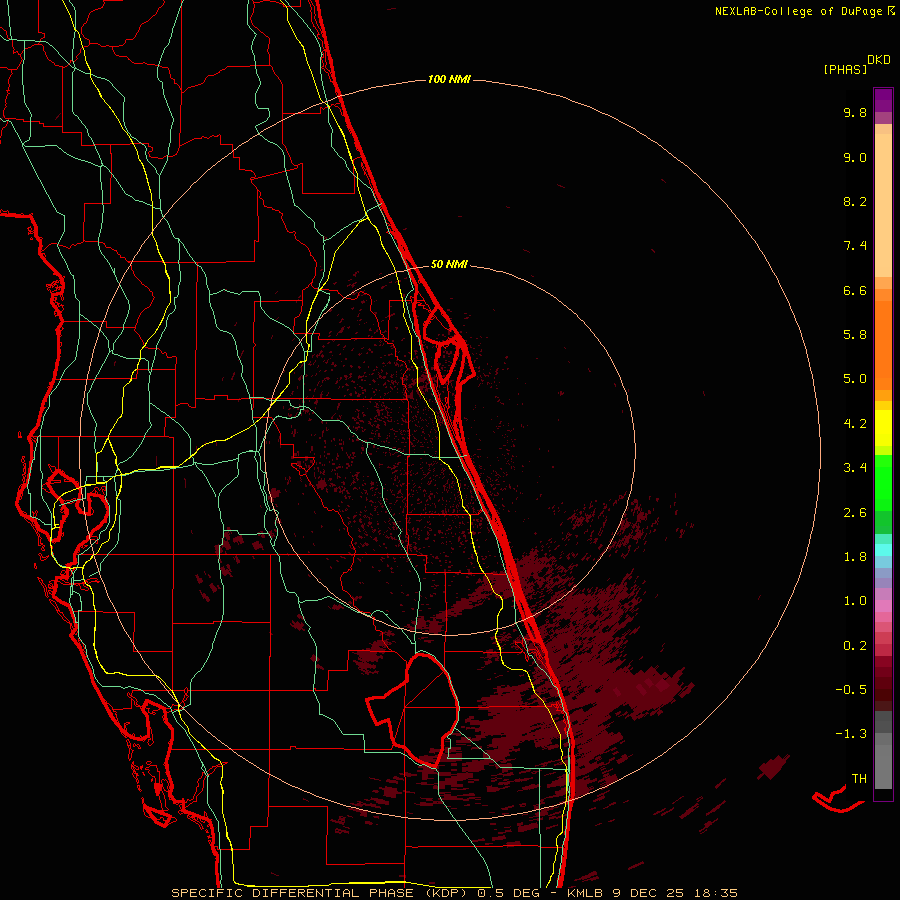This screenshot has height=900, width=900.
Task: Click the 1.0 value on the color scale
Action: 855,602
